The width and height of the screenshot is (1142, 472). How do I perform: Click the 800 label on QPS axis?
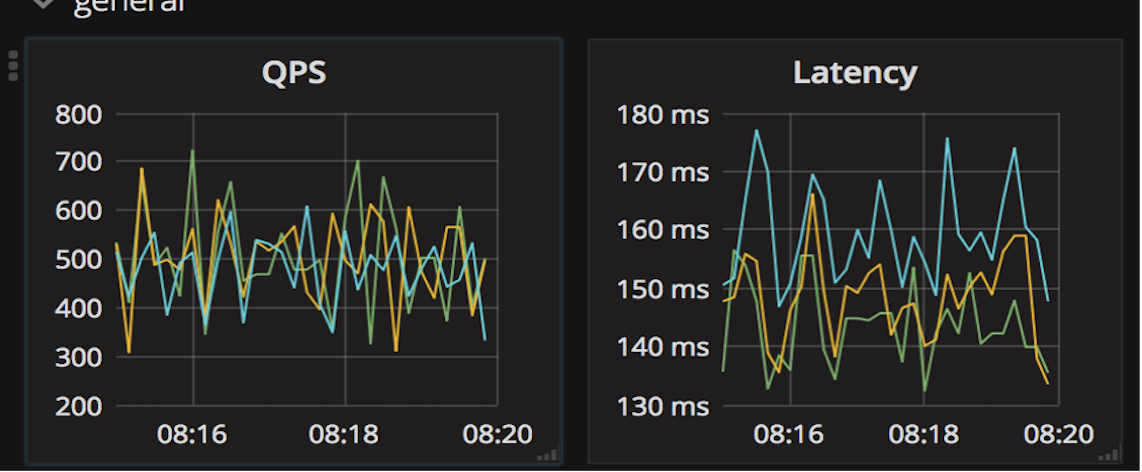(77, 114)
